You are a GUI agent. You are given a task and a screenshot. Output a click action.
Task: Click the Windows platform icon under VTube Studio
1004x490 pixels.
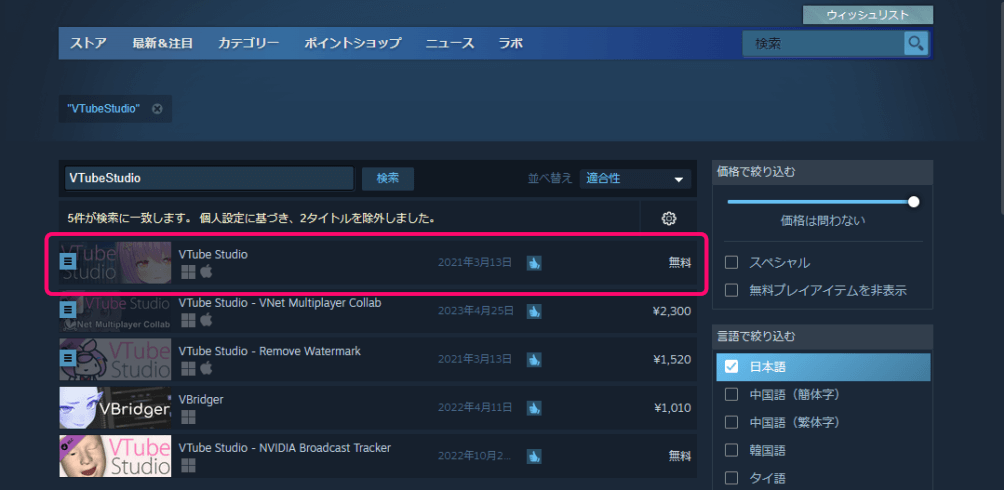(x=188, y=272)
